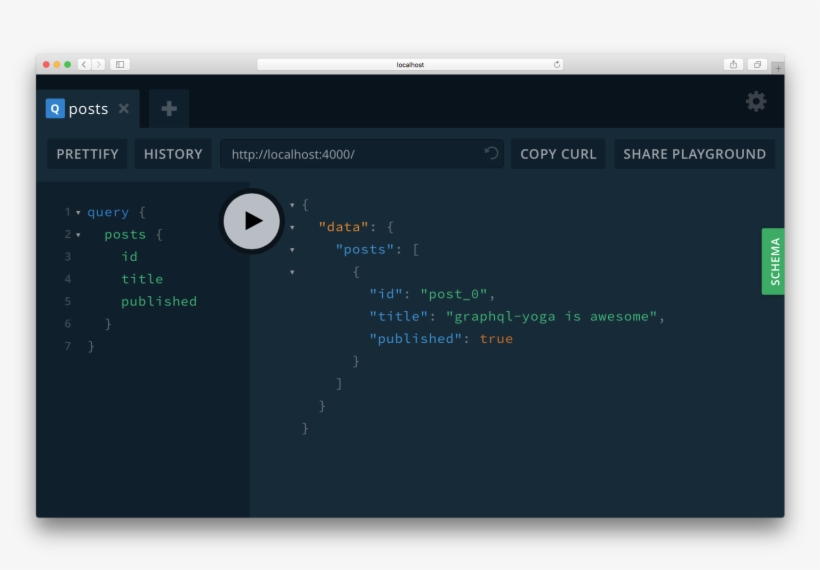Click the "data" key in response
Screen dimensions: 820x570
point(344,226)
